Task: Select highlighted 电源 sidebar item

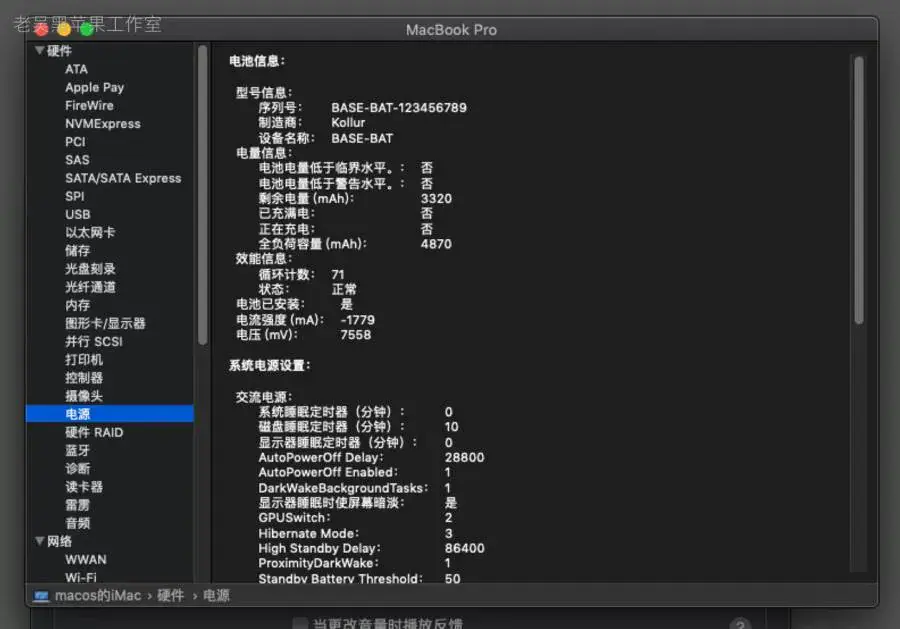Action: pos(110,414)
